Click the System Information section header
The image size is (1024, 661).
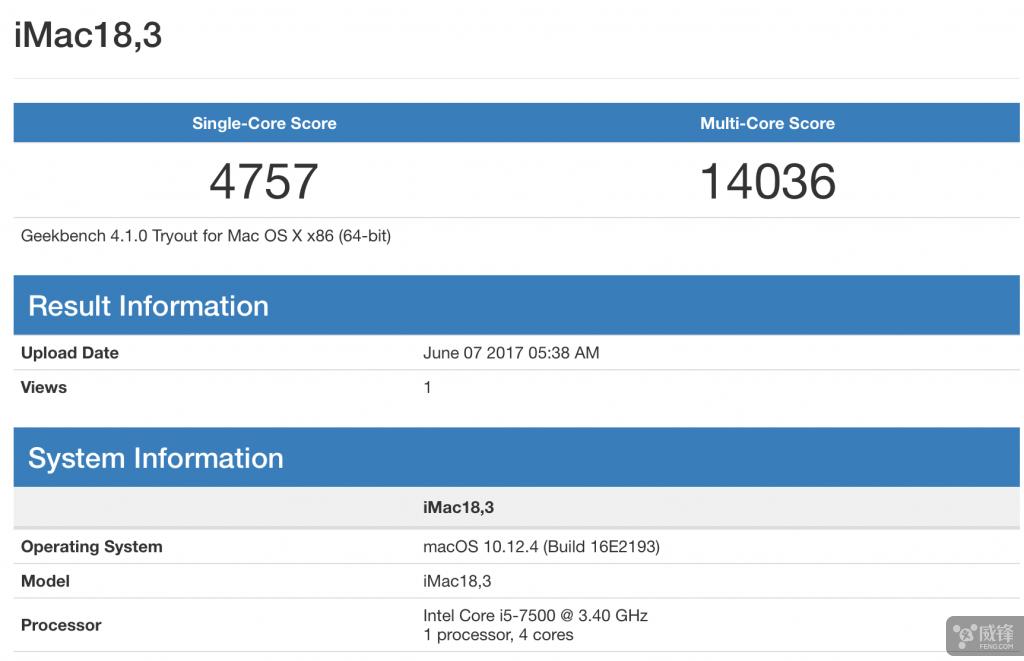tap(156, 458)
